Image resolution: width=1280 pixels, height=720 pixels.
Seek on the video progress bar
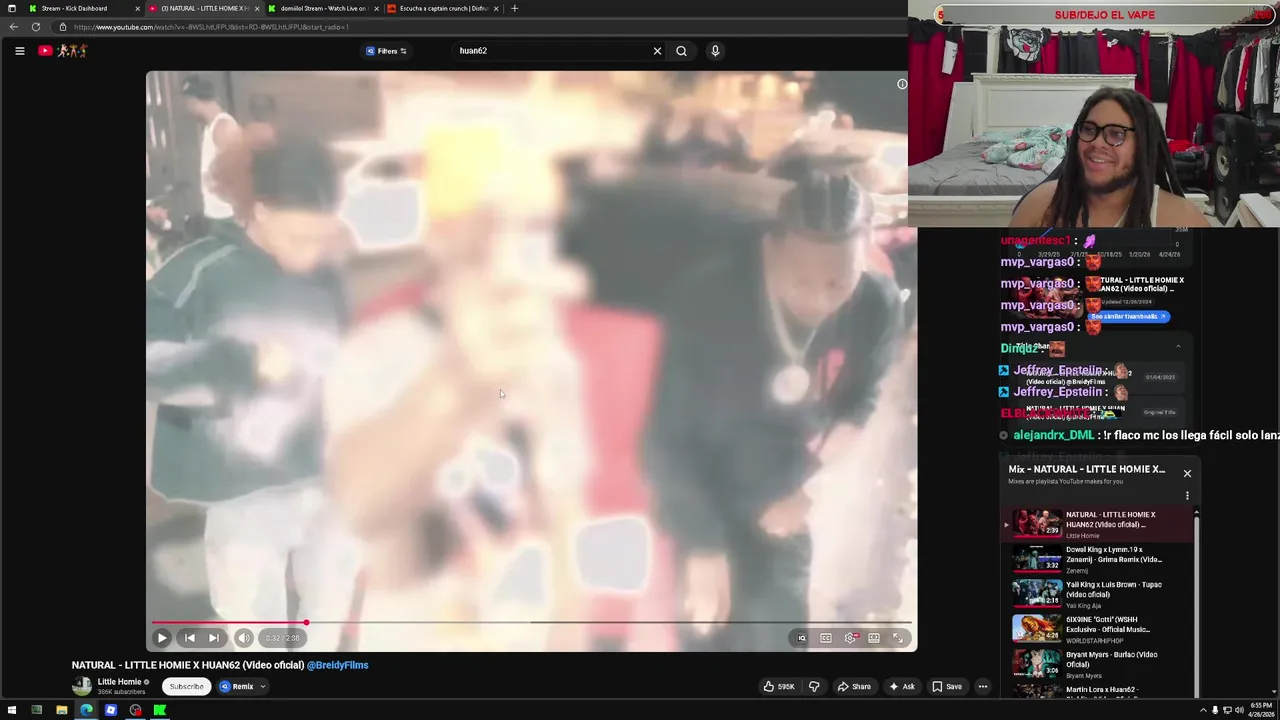[x=531, y=622]
